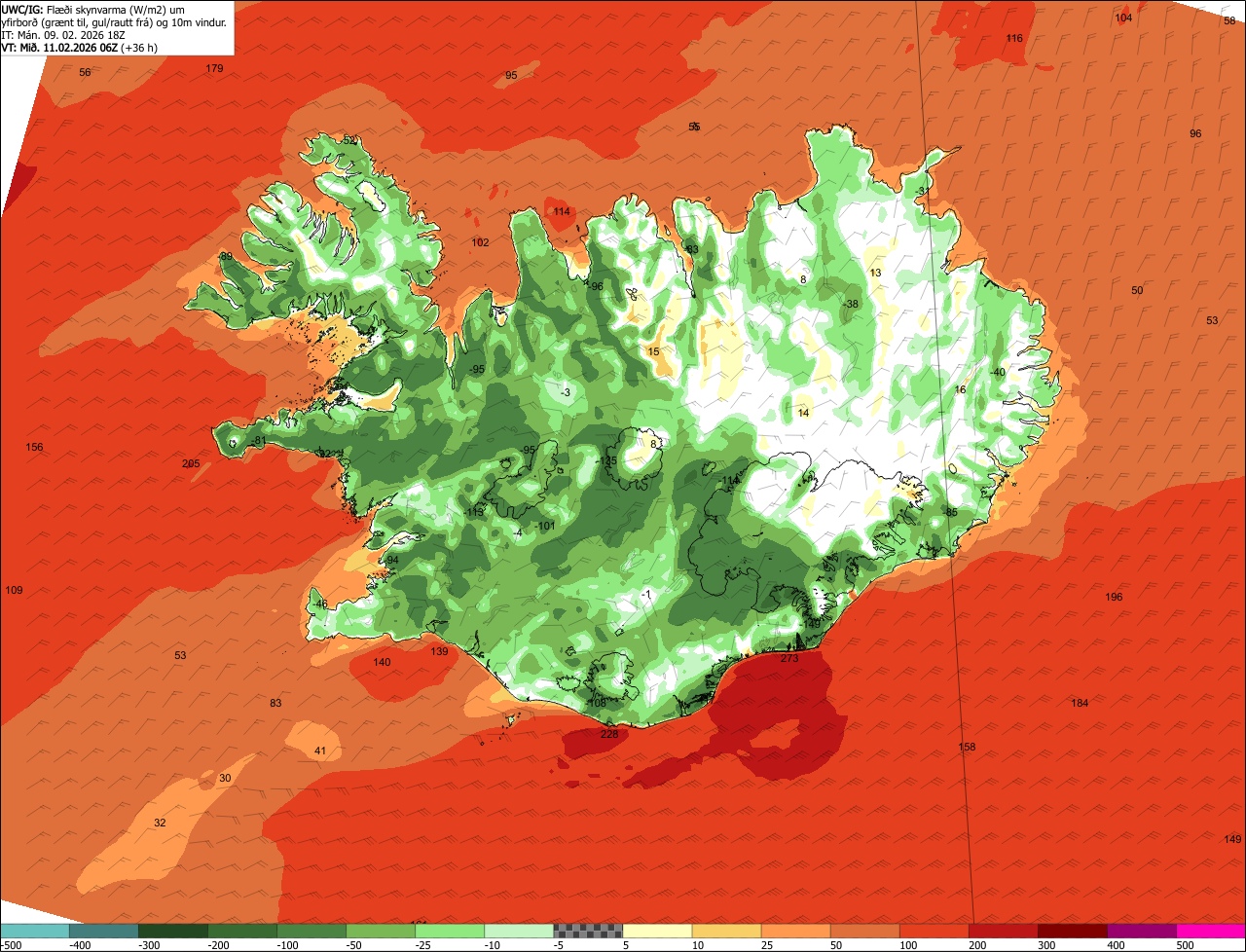
Task: Click the map value '-81'
Action: click(258, 441)
